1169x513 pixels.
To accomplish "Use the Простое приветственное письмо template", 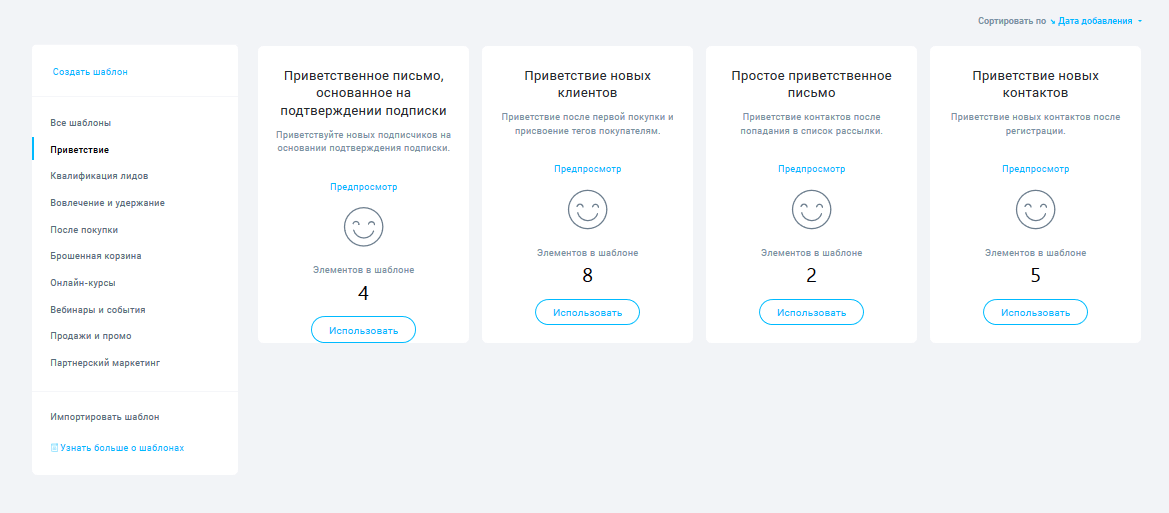I will pyautogui.click(x=811, y=312).
